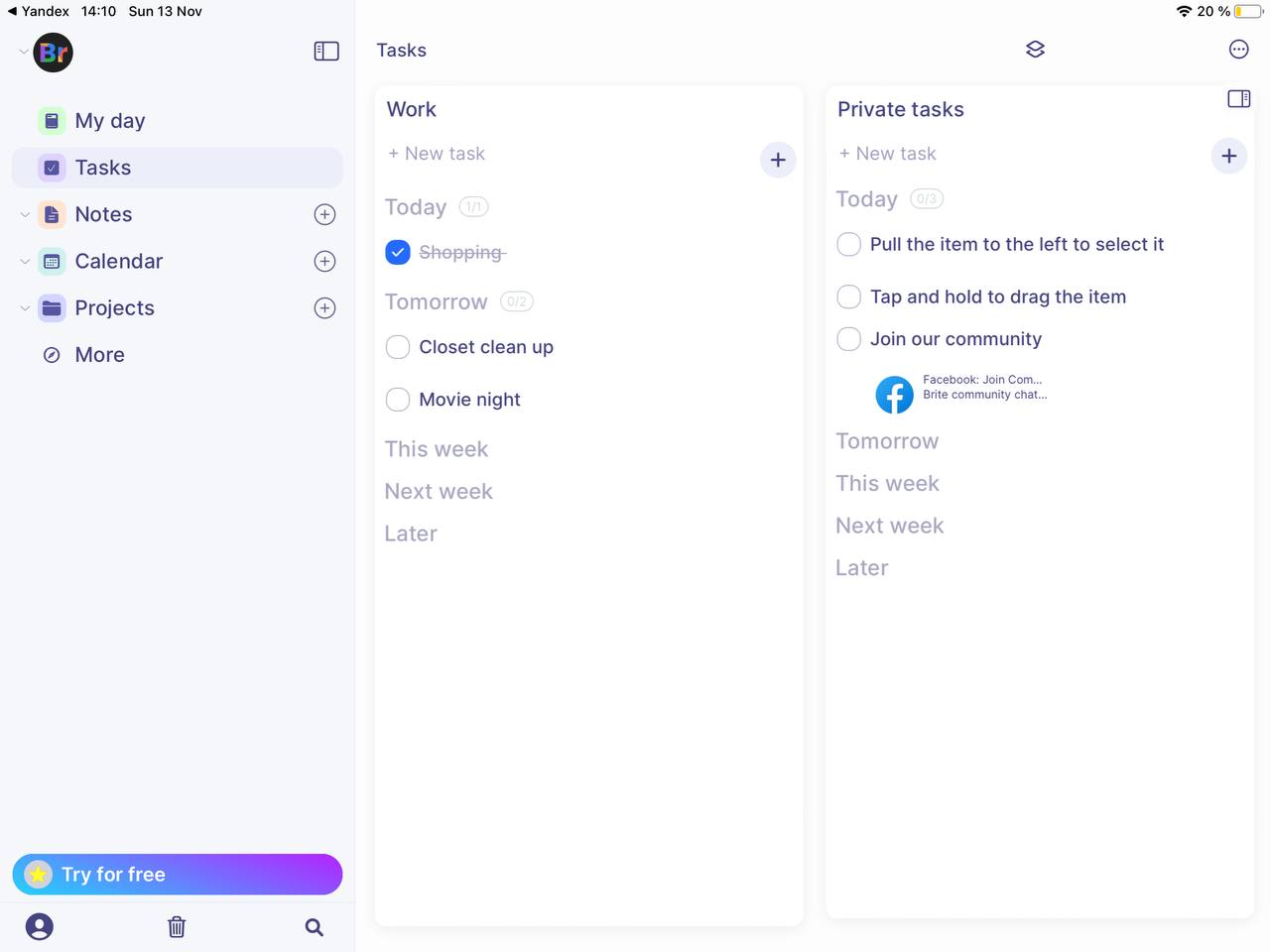Open the Movie night task text

(470, 400)
